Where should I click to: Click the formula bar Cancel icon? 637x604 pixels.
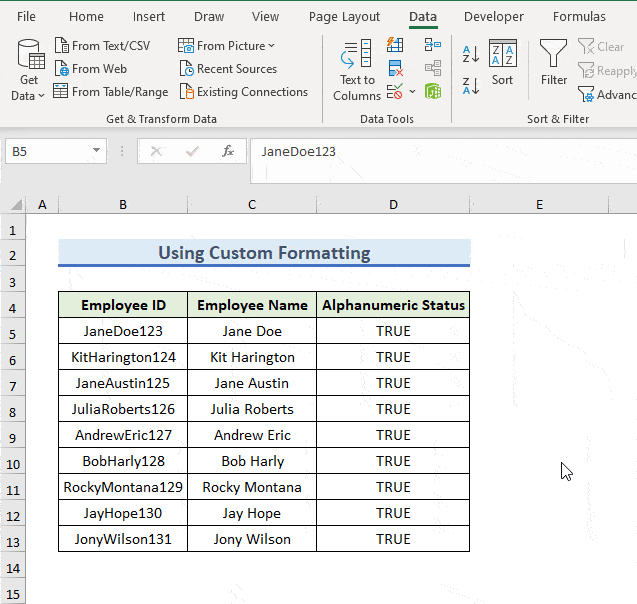pos(156,152)
